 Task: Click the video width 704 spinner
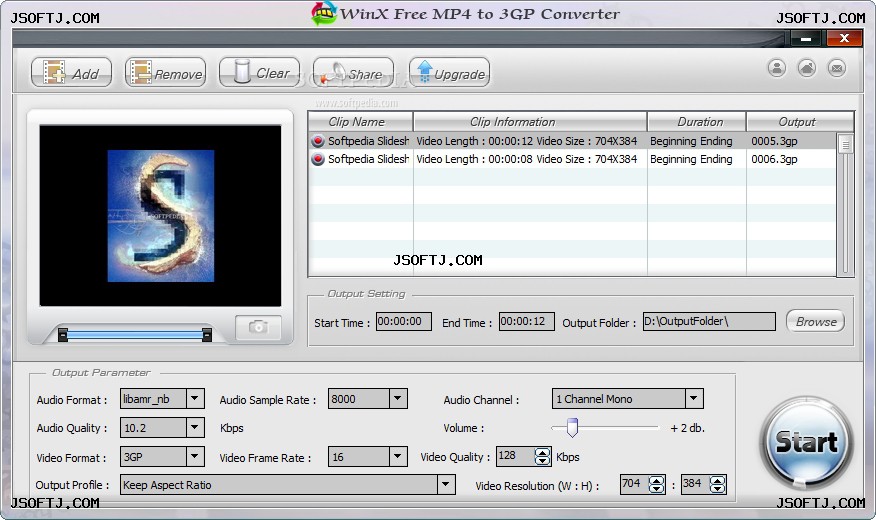point(657,484)
